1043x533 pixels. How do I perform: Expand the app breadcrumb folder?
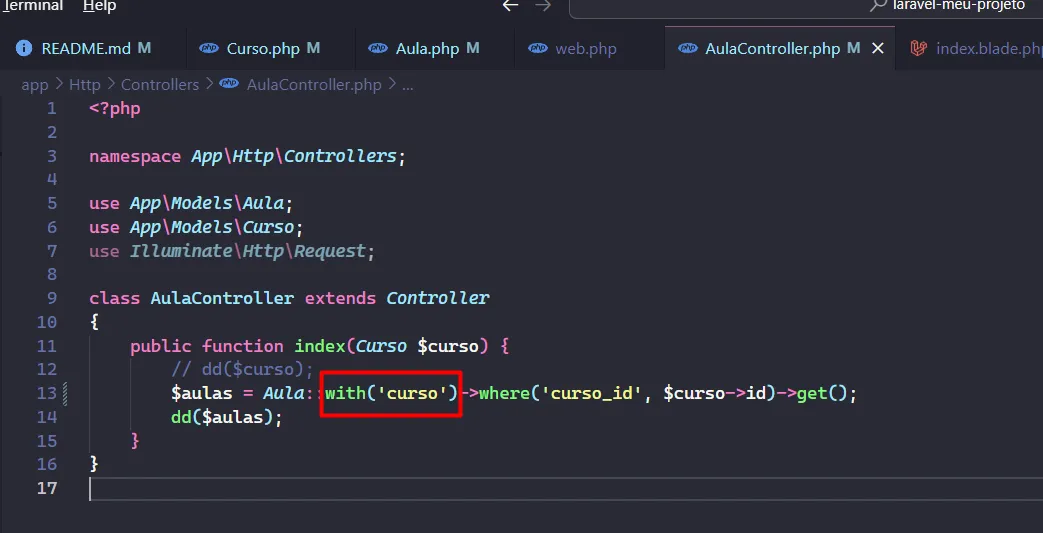click(x=35, y=85)
